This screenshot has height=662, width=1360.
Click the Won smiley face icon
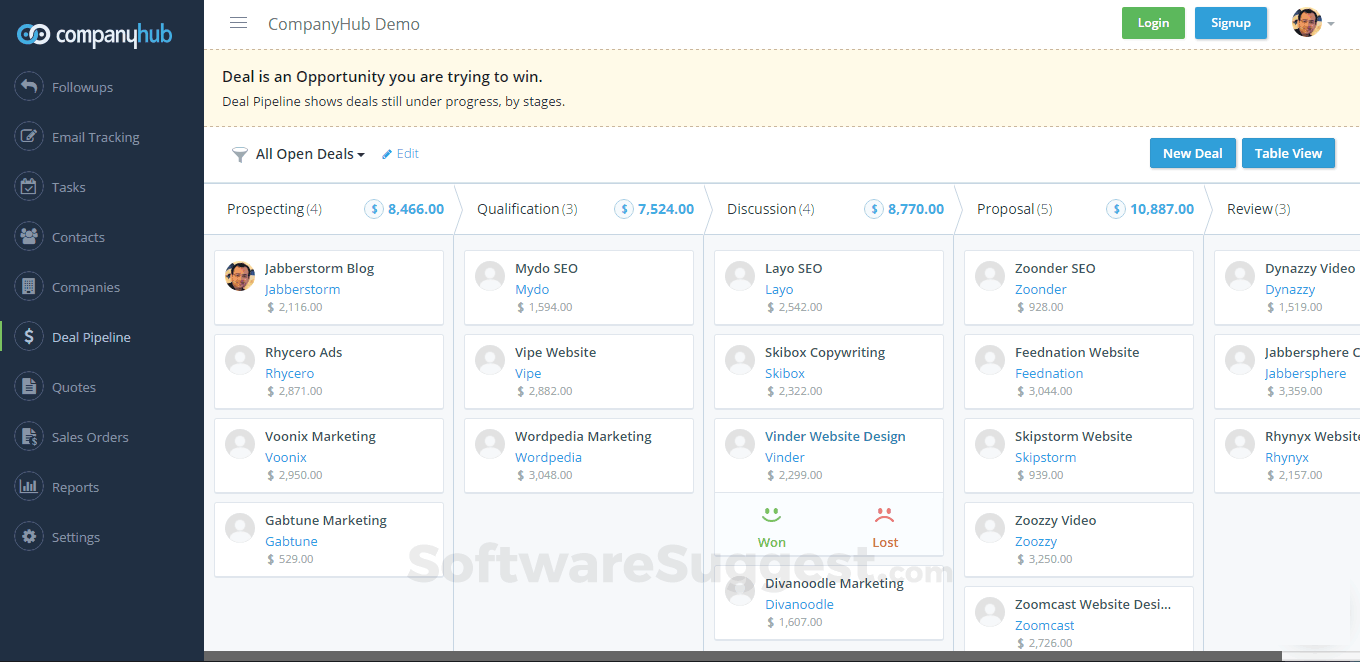(771, 516)
